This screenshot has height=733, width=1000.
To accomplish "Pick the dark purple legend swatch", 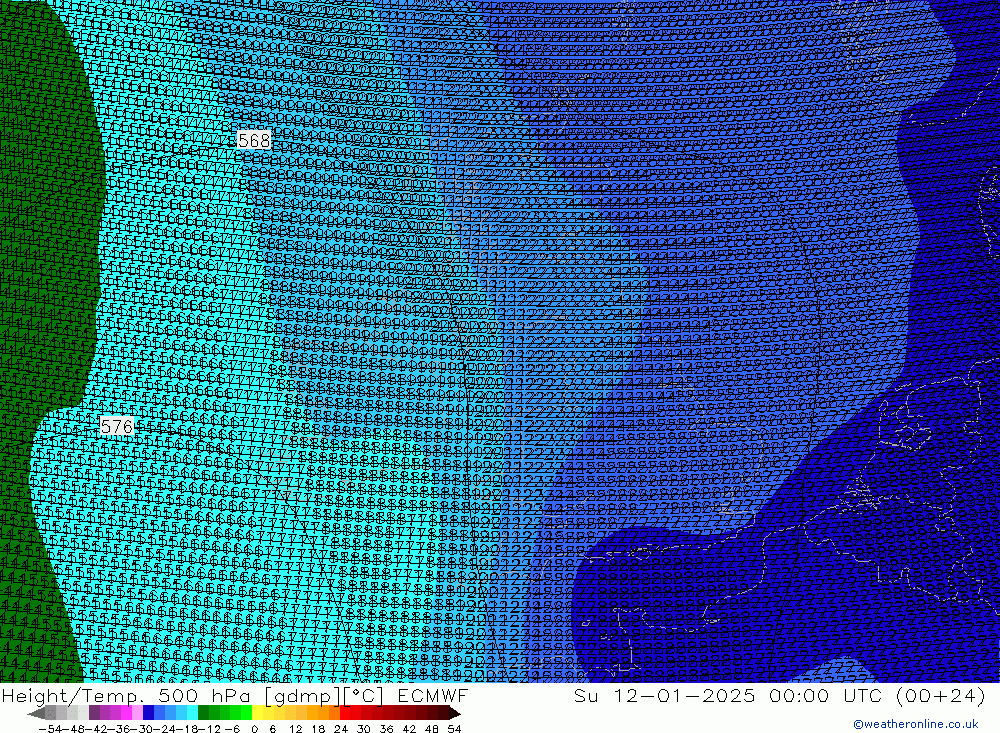I will 94,713.
